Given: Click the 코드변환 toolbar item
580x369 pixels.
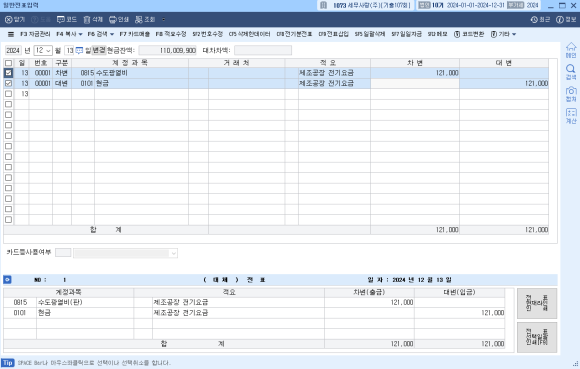Looking at the screenshot, I should (469, 34).
